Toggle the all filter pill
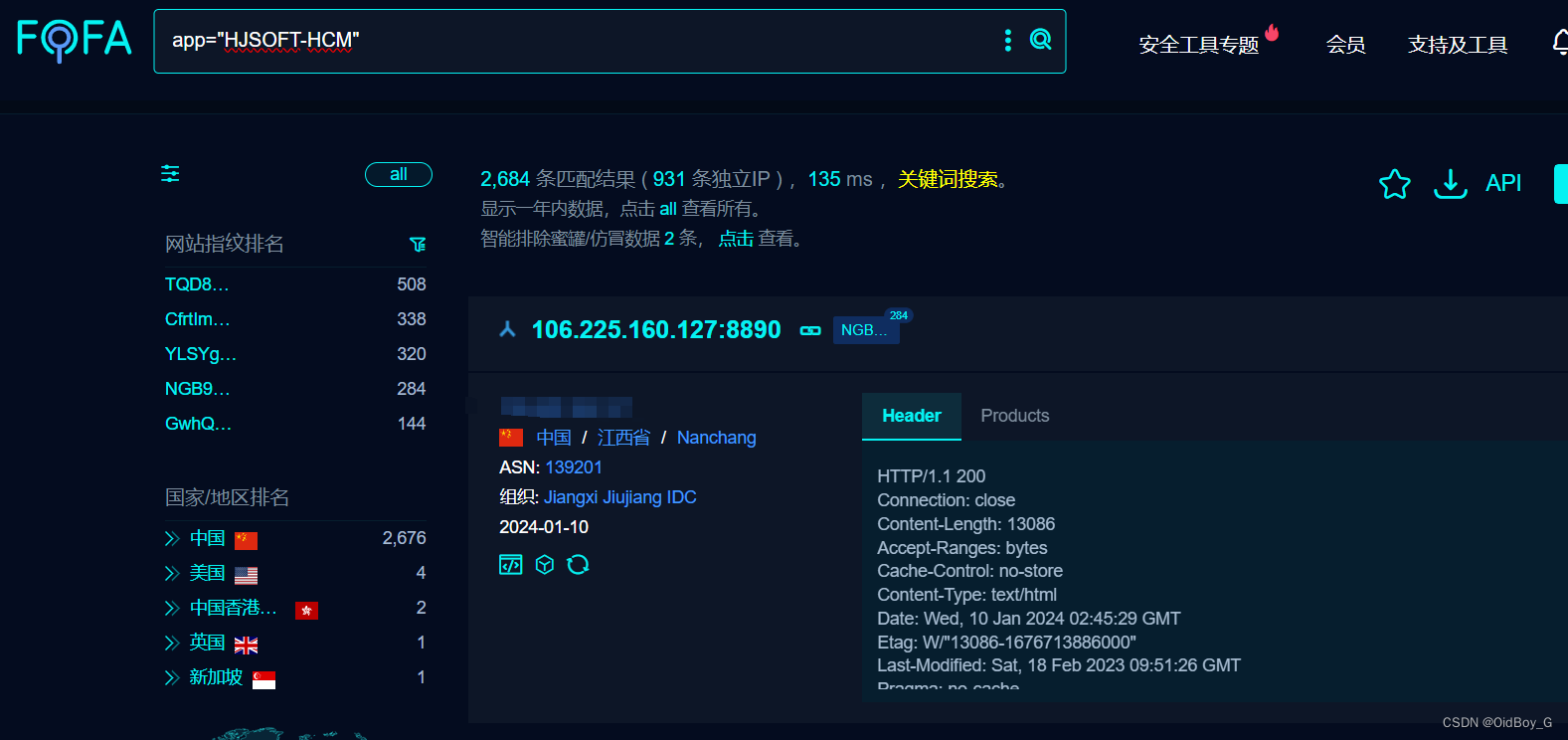Viewport: 1568px width, 740px height. click(x=399, y=174)
